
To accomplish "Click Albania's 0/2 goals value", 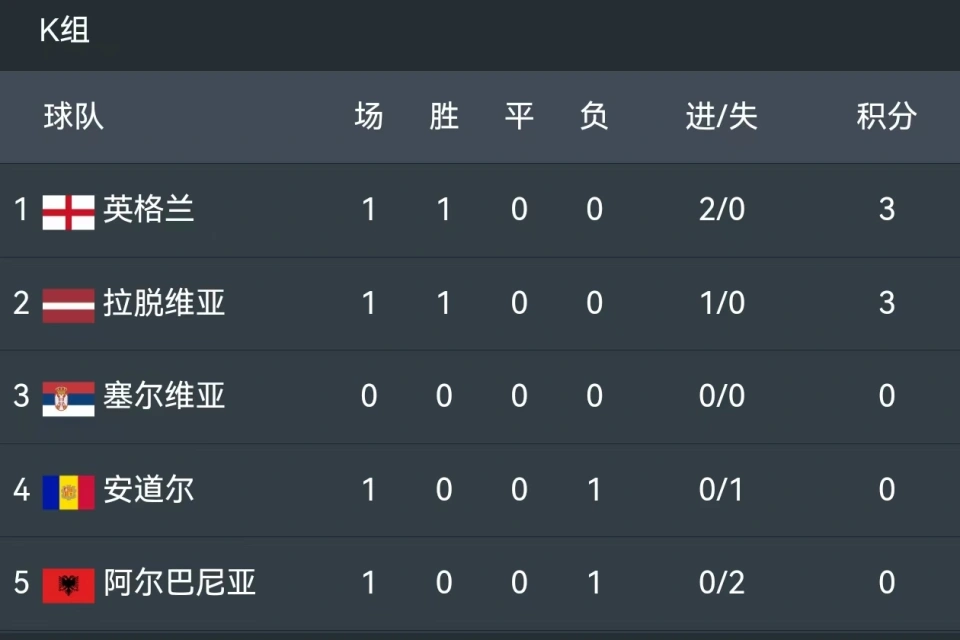I will (x=722, y=582).
